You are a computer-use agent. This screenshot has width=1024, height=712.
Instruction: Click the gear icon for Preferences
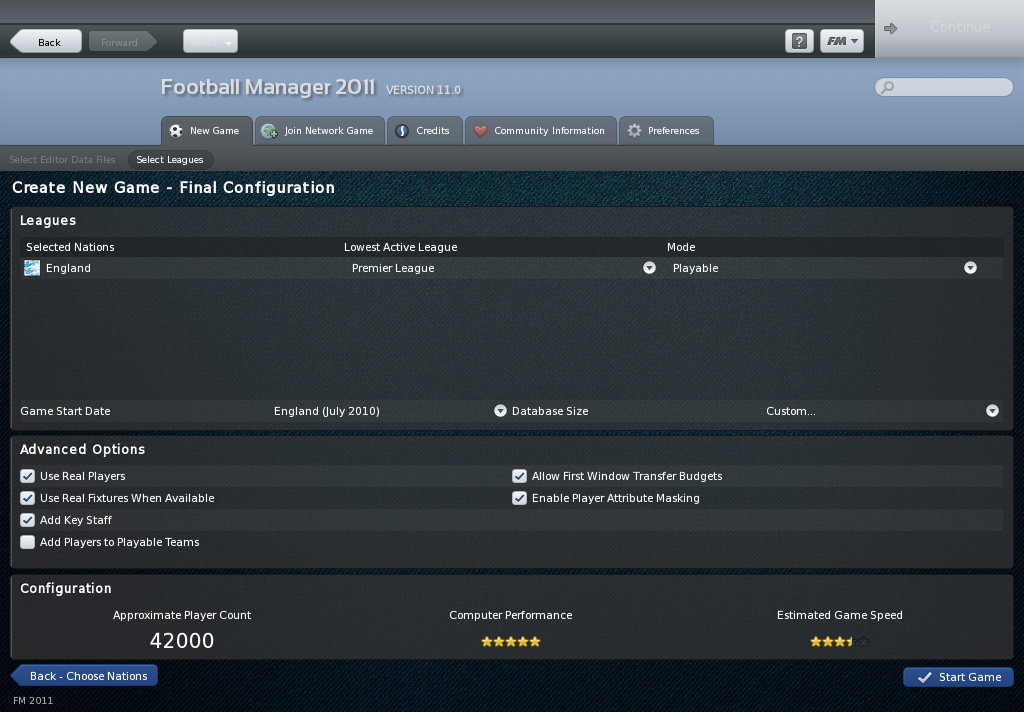[x=634, y=131]
